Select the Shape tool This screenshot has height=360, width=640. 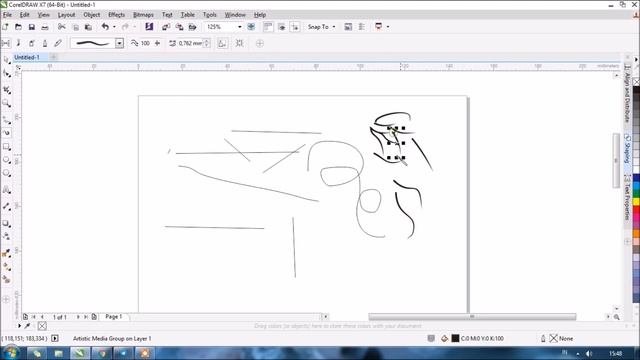click(7, 74)
